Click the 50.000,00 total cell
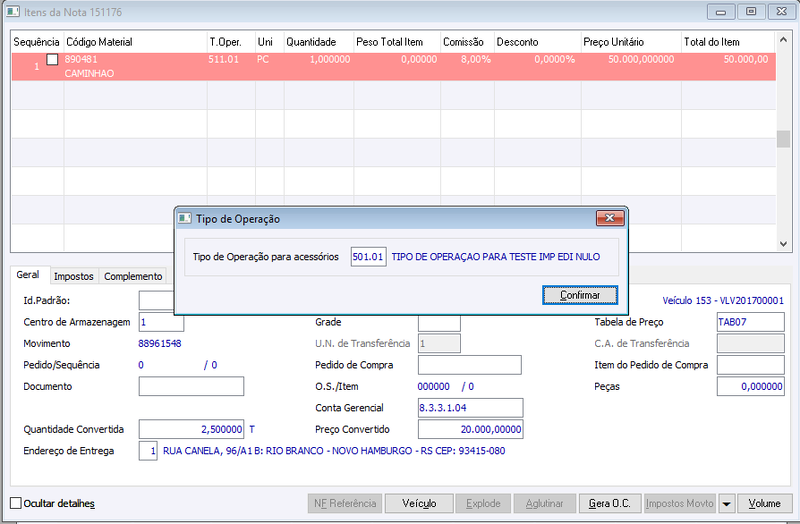 [745, 59]
